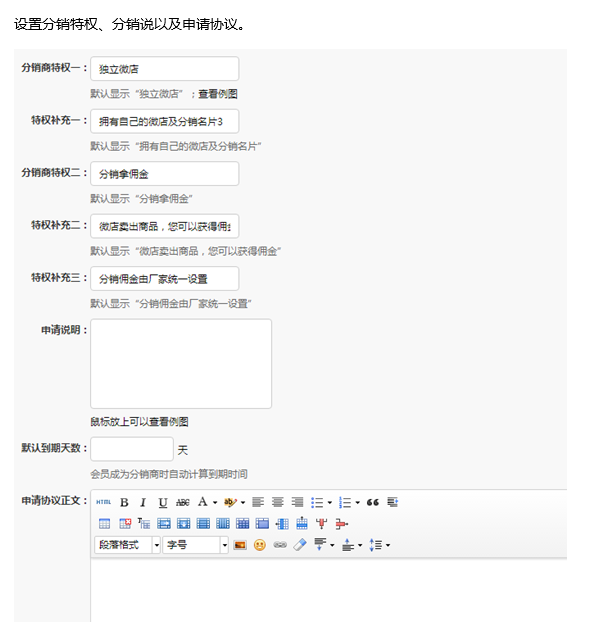Apply bold formatting in editor toolbar
Viewport: 590px width, 633px height.
click(x=124, y=502)
